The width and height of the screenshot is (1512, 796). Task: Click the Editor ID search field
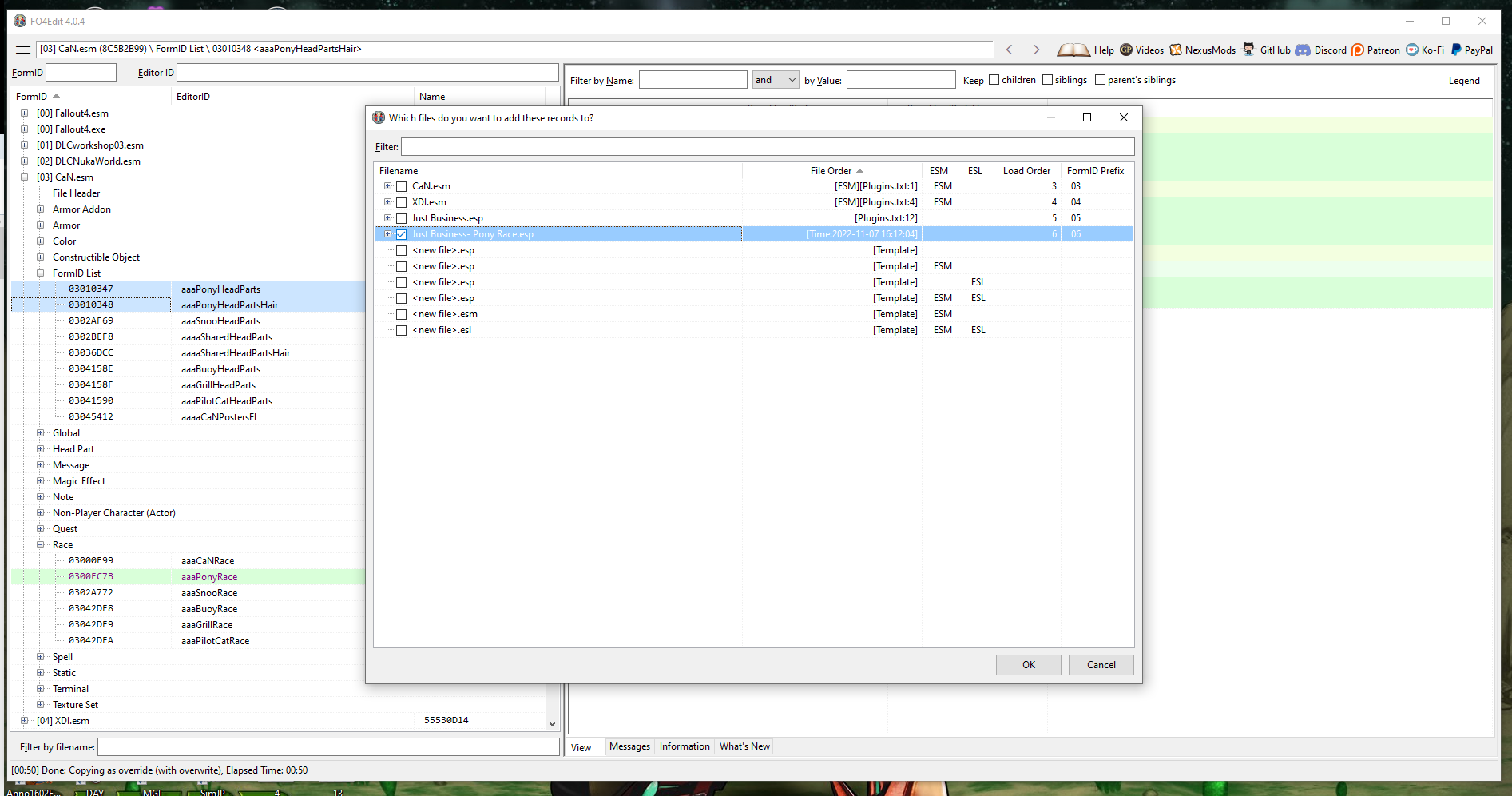pyautogui.click(x=367, y=73)
